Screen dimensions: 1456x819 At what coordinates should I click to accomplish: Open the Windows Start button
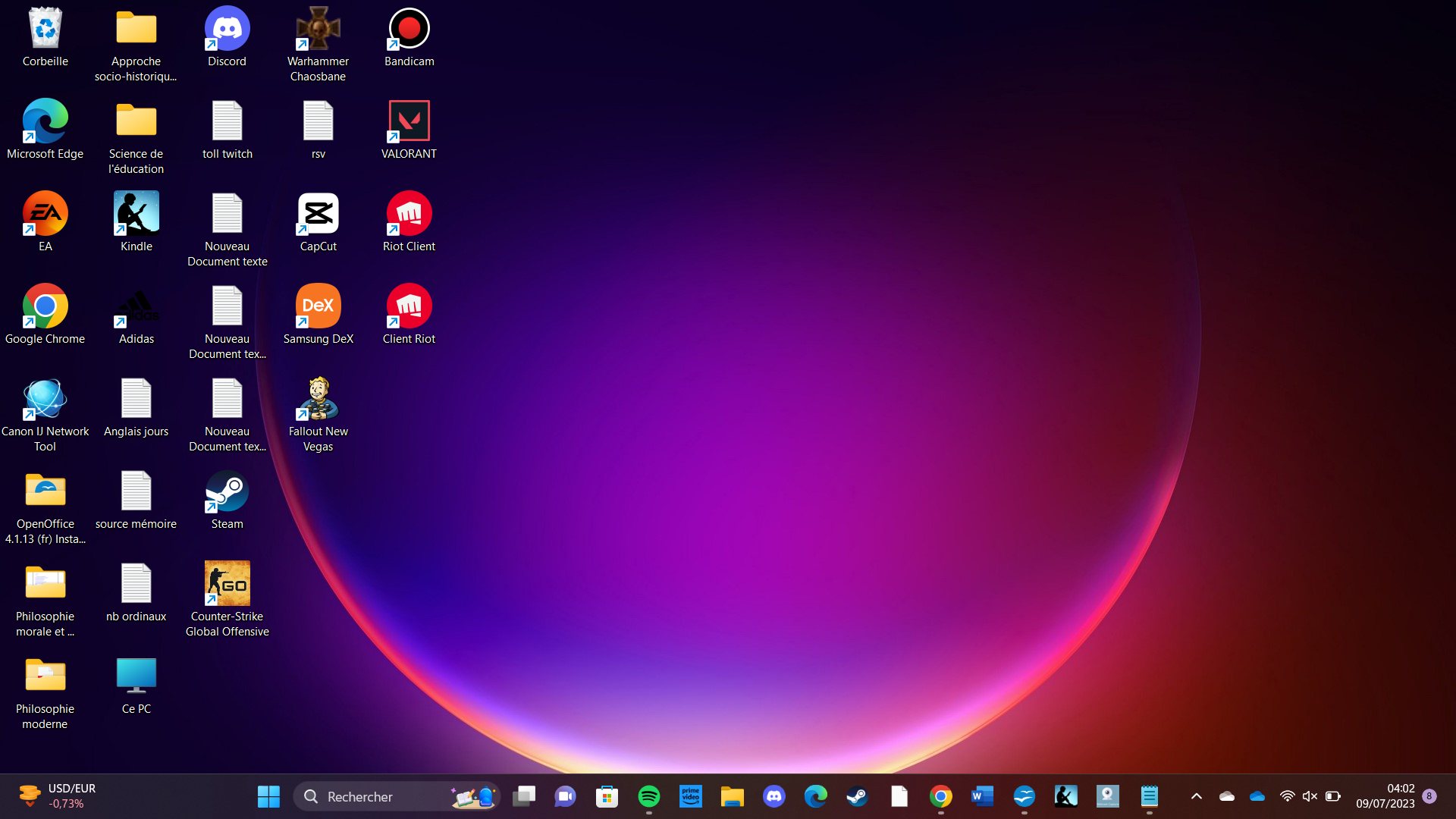(268, 796)
